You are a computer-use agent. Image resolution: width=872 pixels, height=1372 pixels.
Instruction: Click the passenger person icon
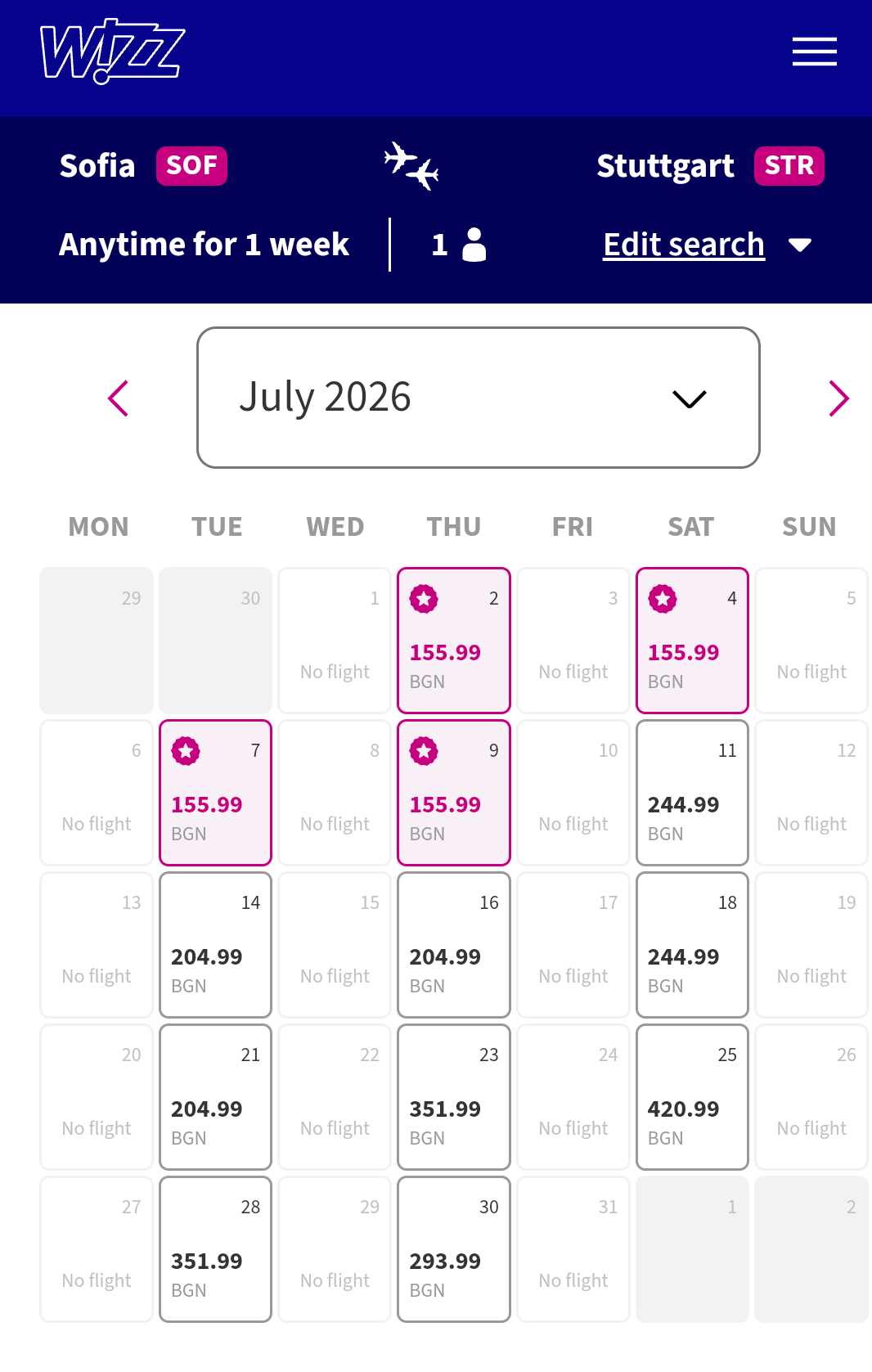(474, 245)
